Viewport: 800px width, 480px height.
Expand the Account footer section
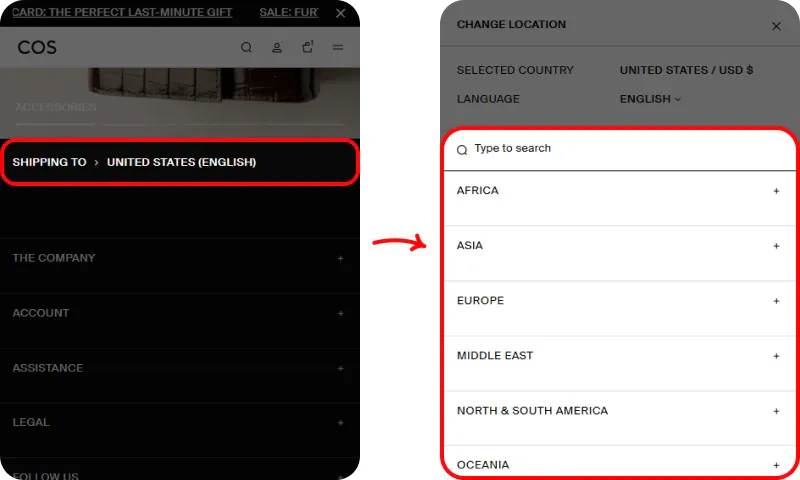coord(340,313)
